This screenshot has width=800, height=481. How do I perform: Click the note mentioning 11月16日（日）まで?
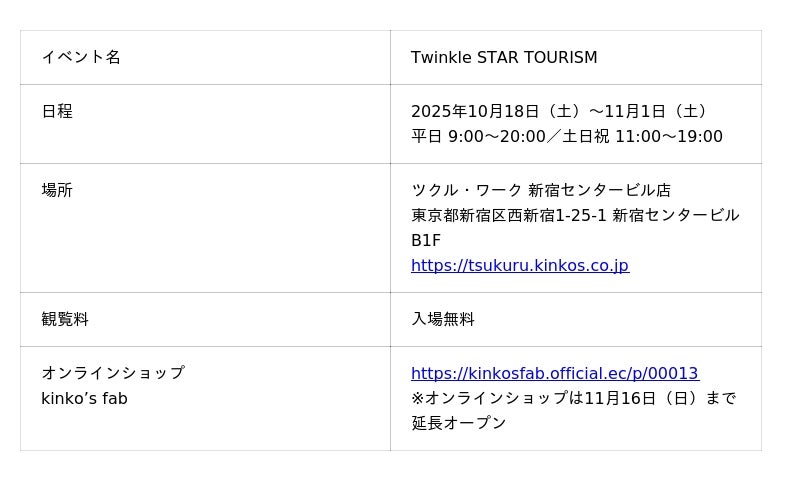[573, 399]
